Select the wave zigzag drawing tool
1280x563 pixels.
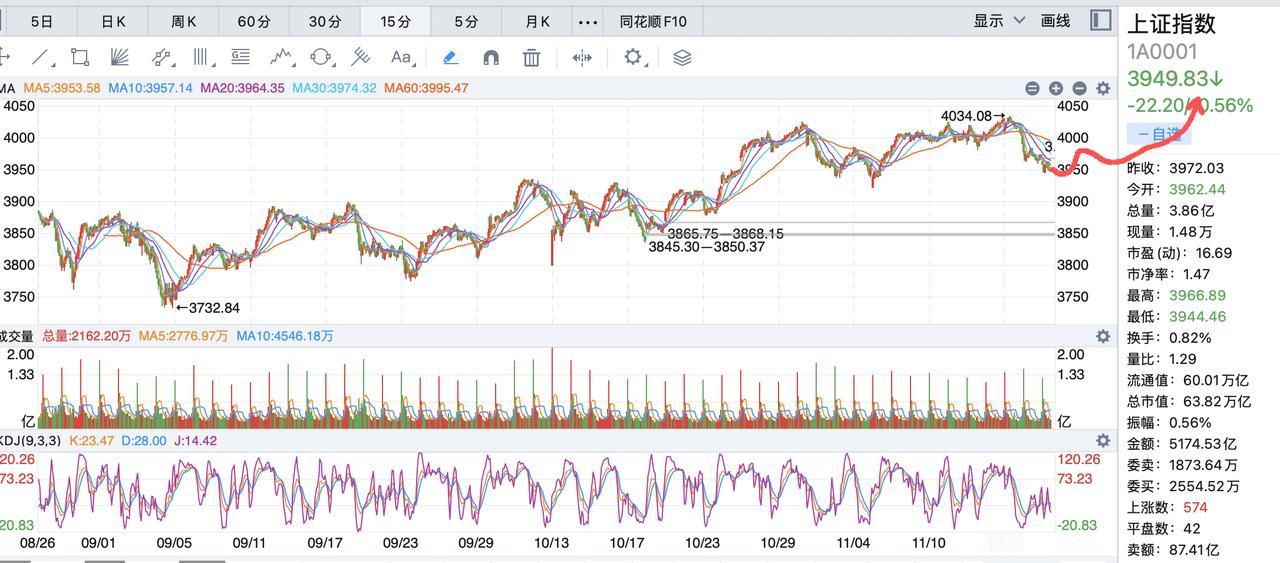click(x=281, y=57)
